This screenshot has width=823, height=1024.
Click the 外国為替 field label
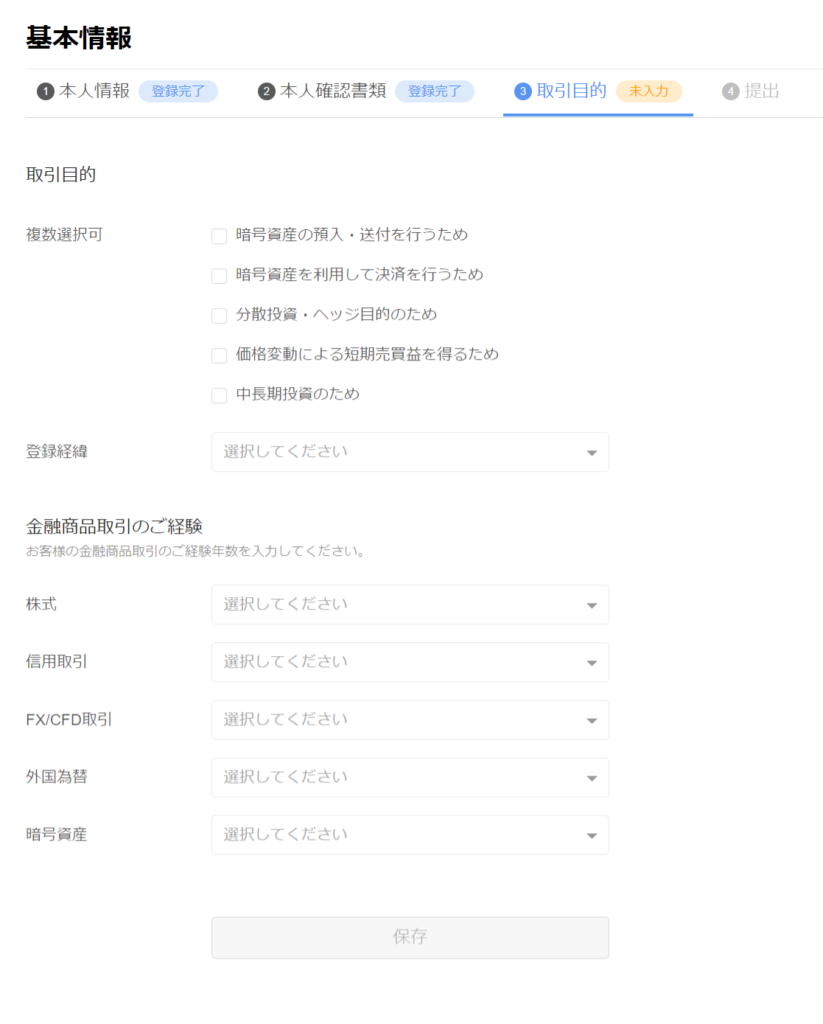pyautogui.click(x=57, y=776)
